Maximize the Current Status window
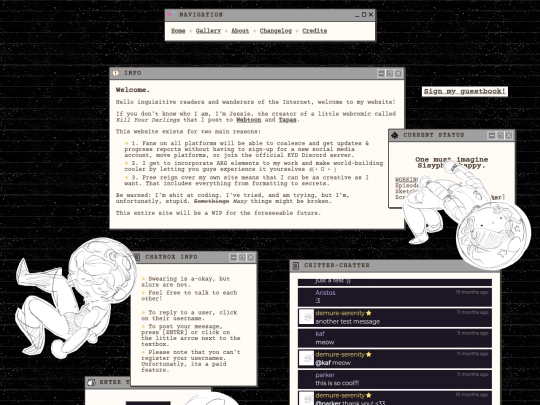The image size is (540, 405). click(x=500, y=135)
